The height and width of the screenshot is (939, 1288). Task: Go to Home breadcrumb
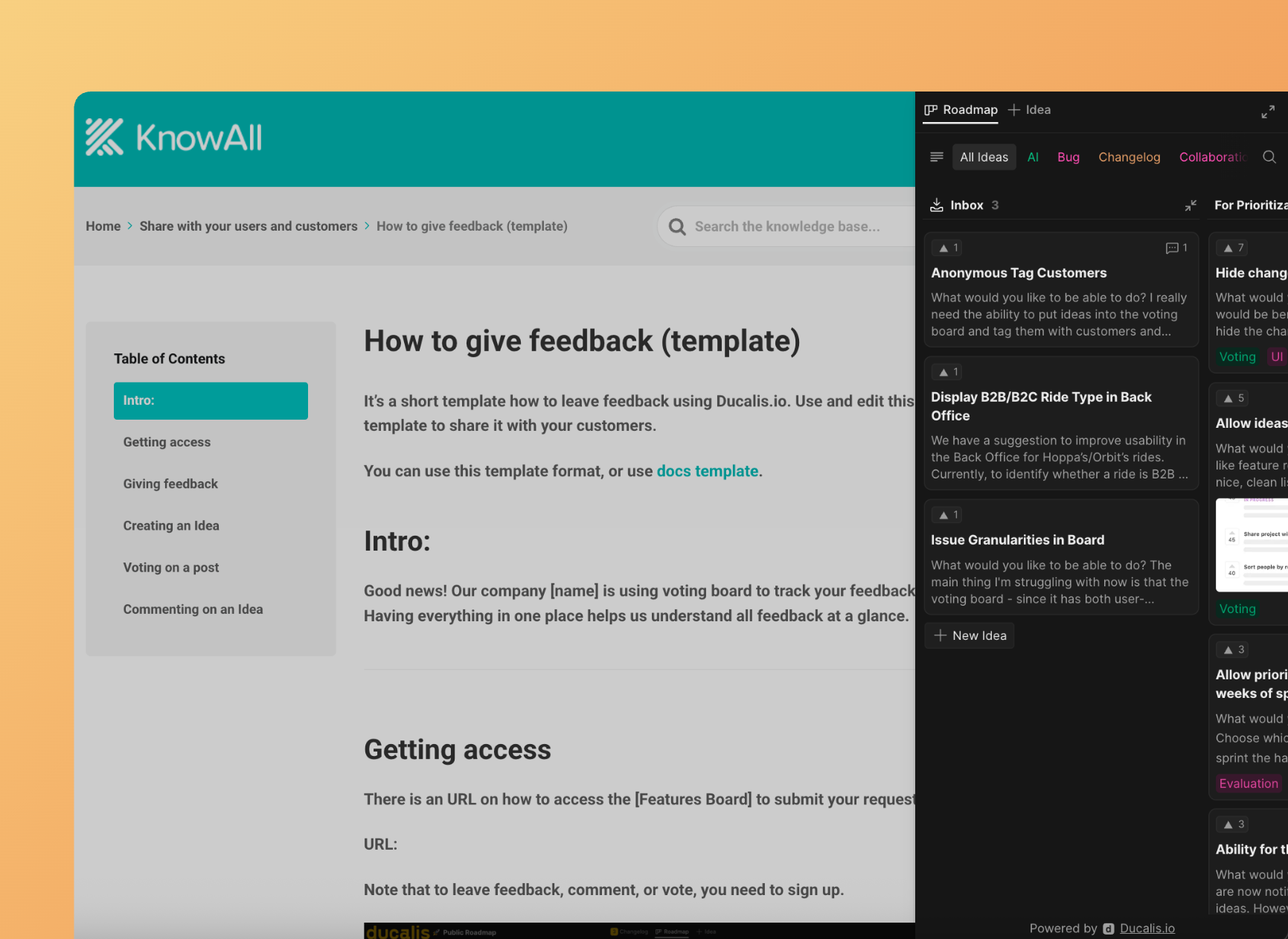click(x=103, y=226)
